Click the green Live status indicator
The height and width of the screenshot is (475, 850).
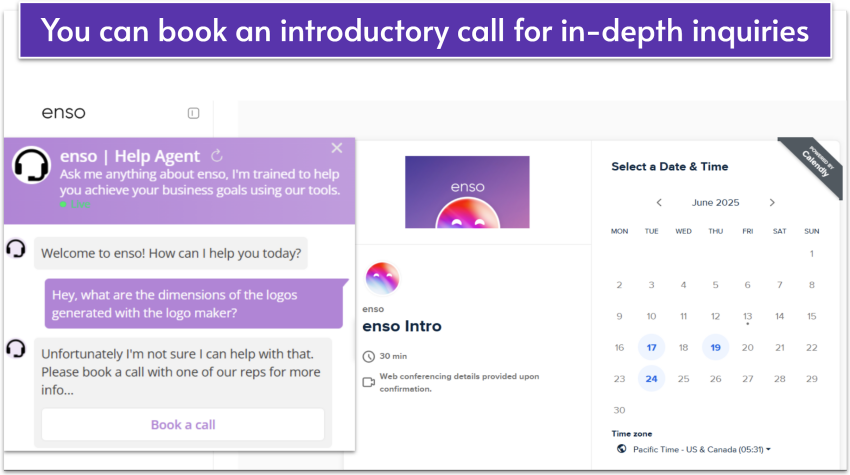click(x=75, y=204)
